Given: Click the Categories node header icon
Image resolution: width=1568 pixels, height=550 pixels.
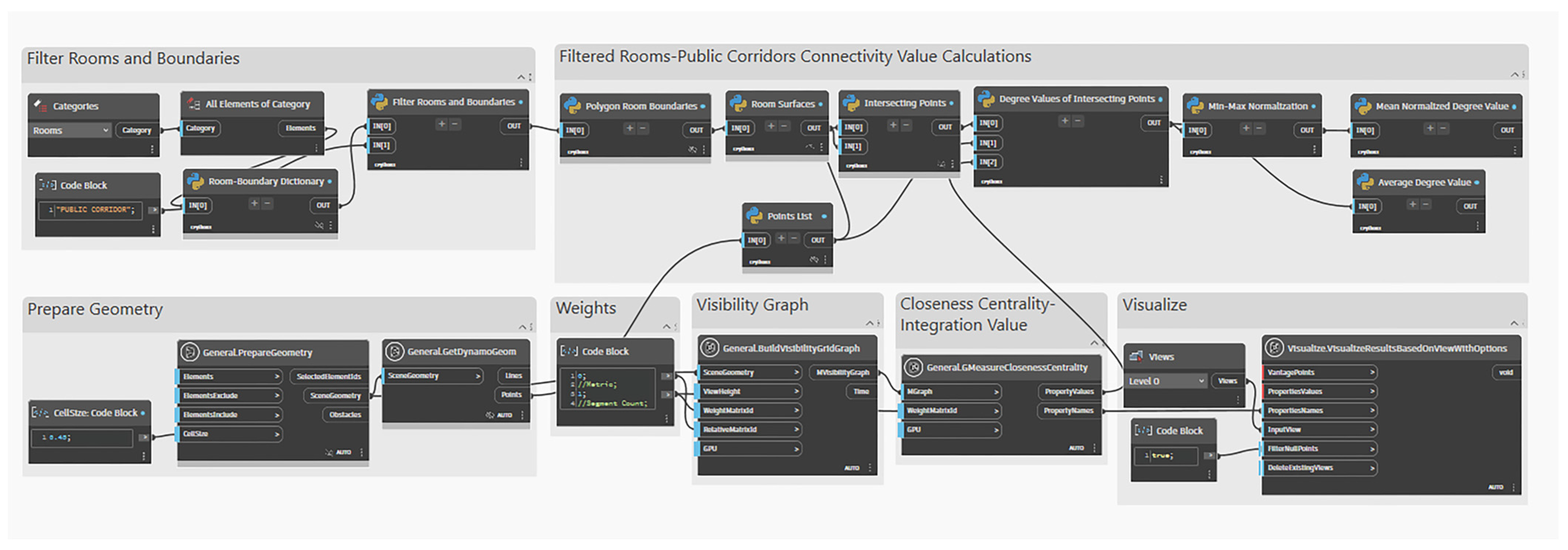Looking at the screenshot, I should tap(41, 105).
